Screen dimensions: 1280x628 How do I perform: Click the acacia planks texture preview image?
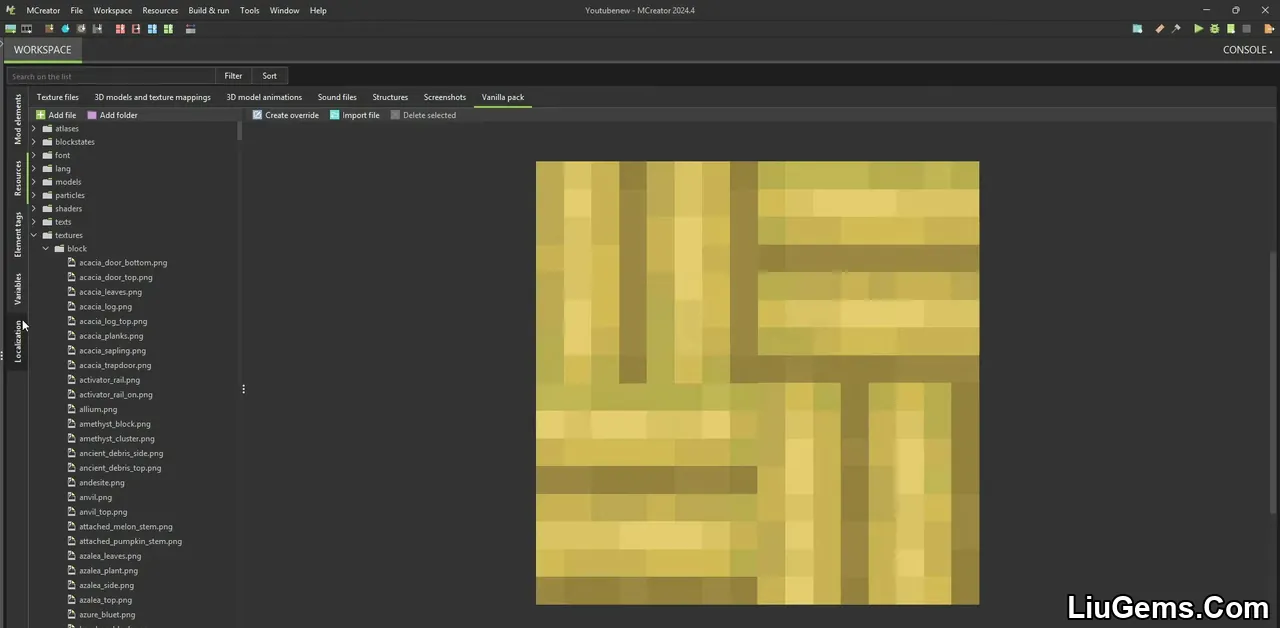757,382
